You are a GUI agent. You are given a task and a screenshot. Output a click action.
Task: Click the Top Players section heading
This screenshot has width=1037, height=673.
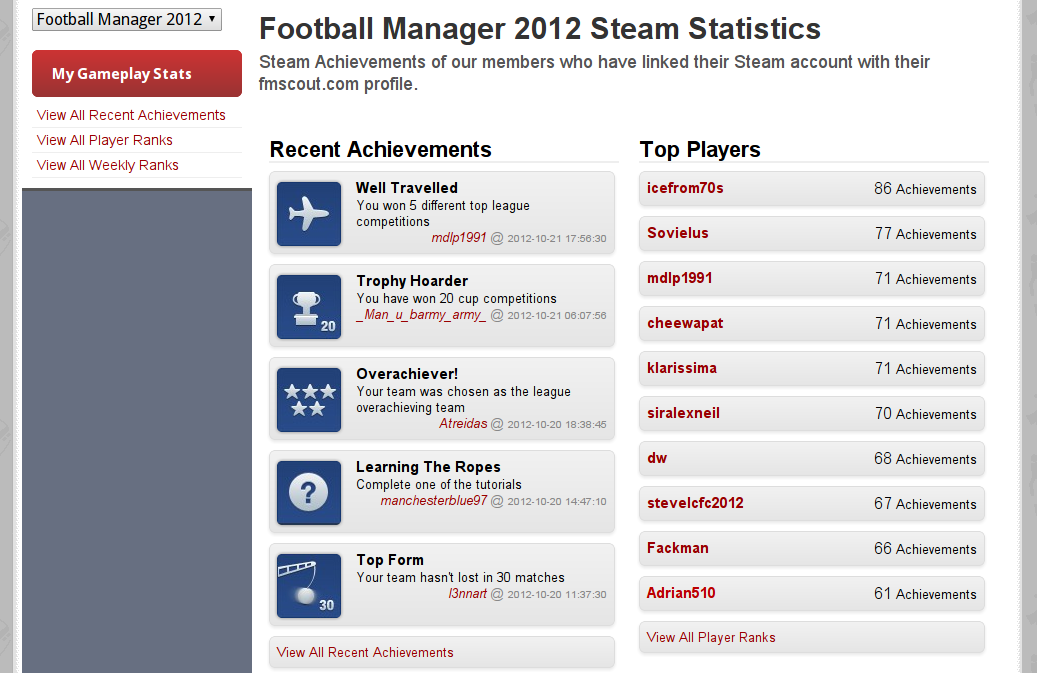tap(700, 149)
